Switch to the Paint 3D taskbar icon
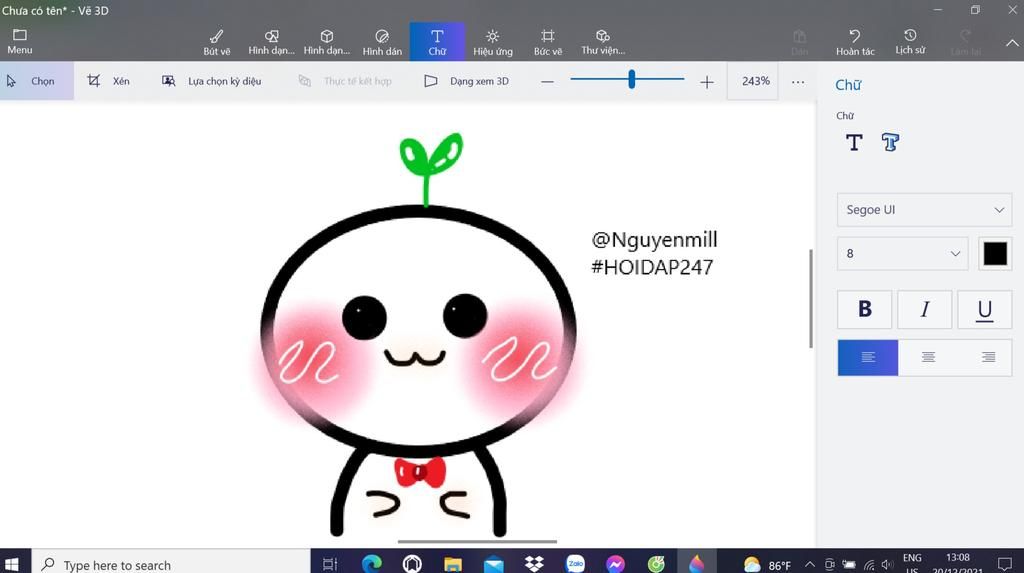This screenshot has height=573, width=1024. pos(697,564)
